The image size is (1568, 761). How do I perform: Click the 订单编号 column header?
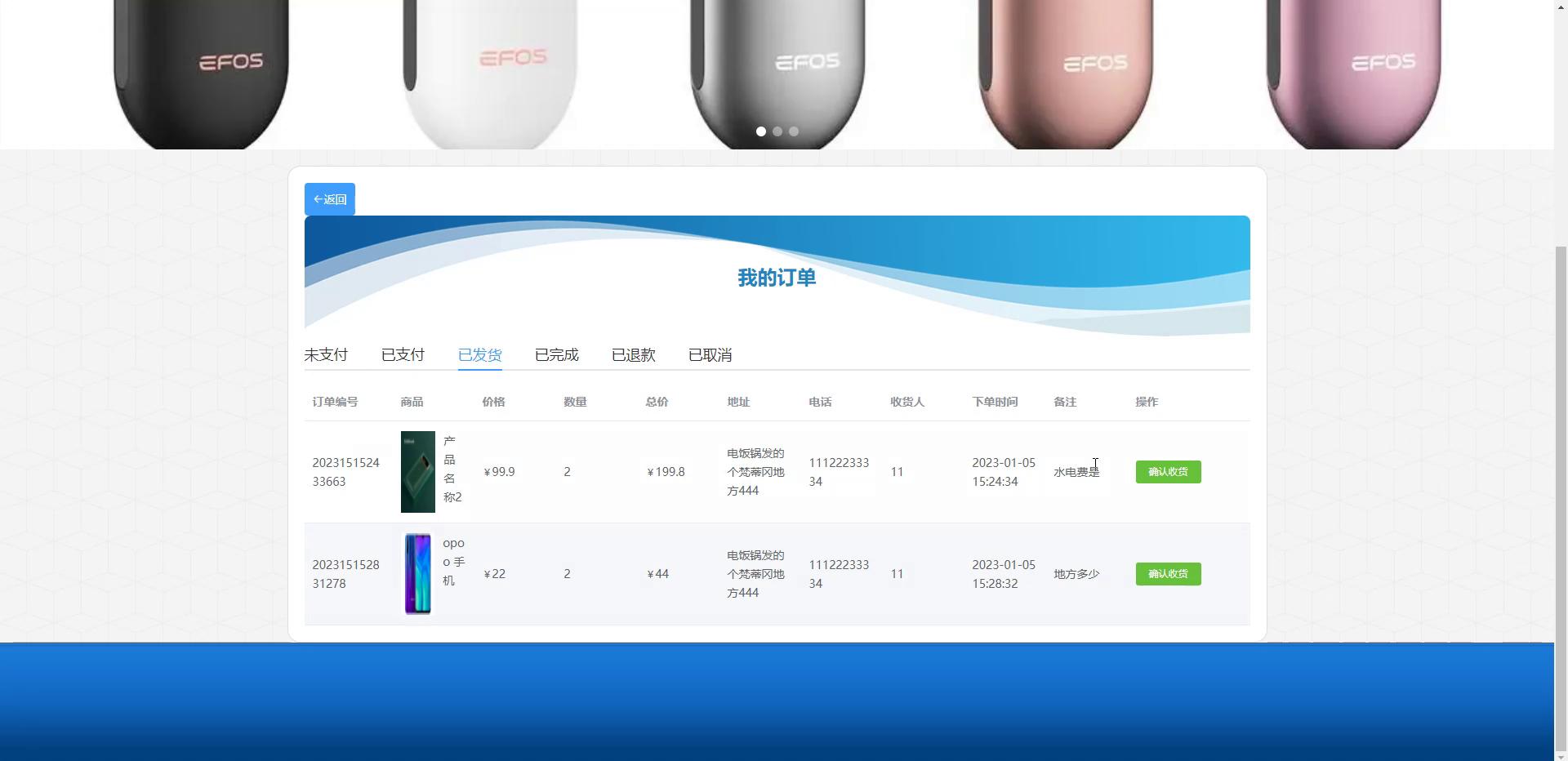point(335,402)
